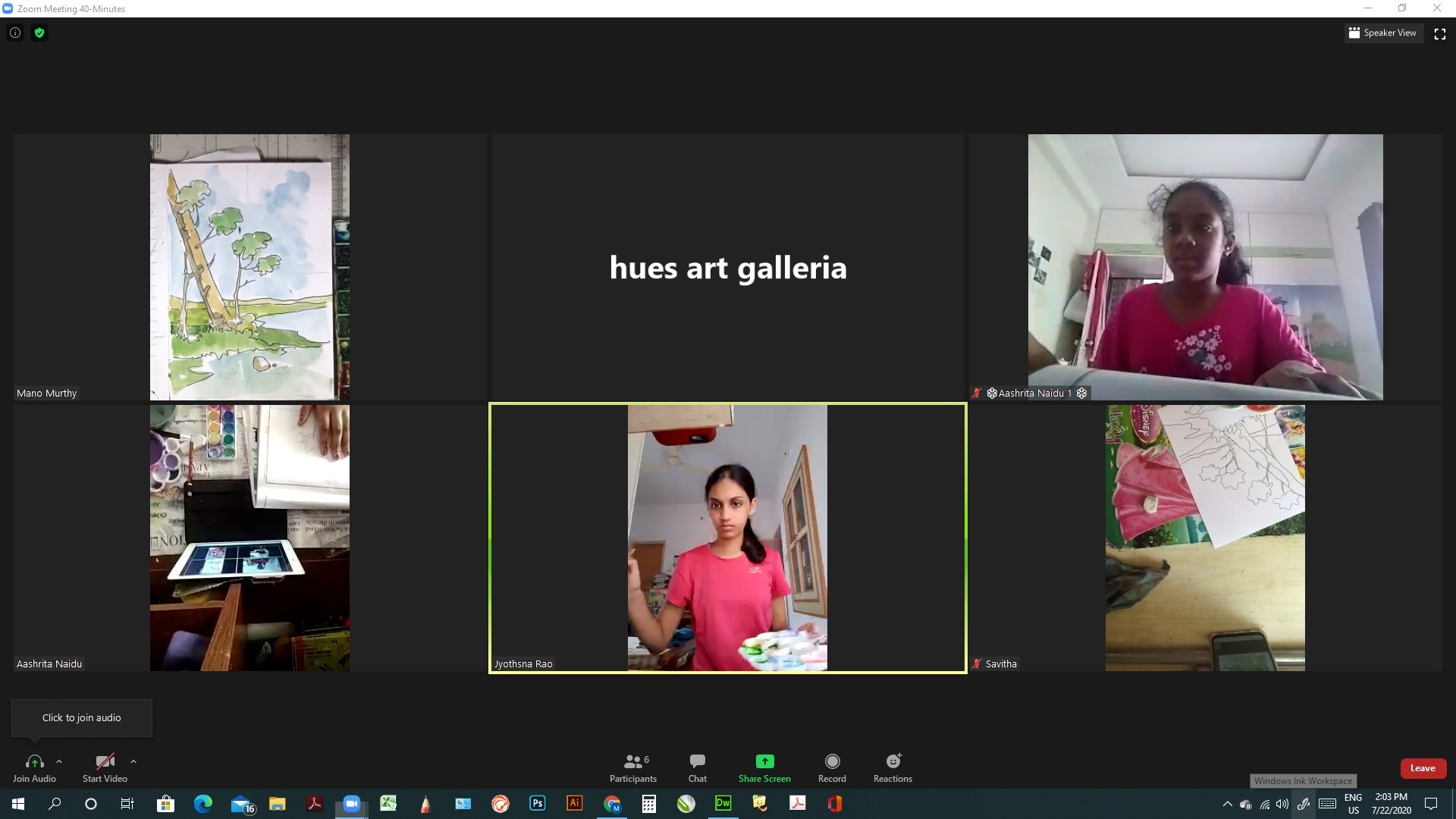1456x819 pixels.
Task: Switch to Speaker View
Action: pyautogui.click(x=1382, y=33)
